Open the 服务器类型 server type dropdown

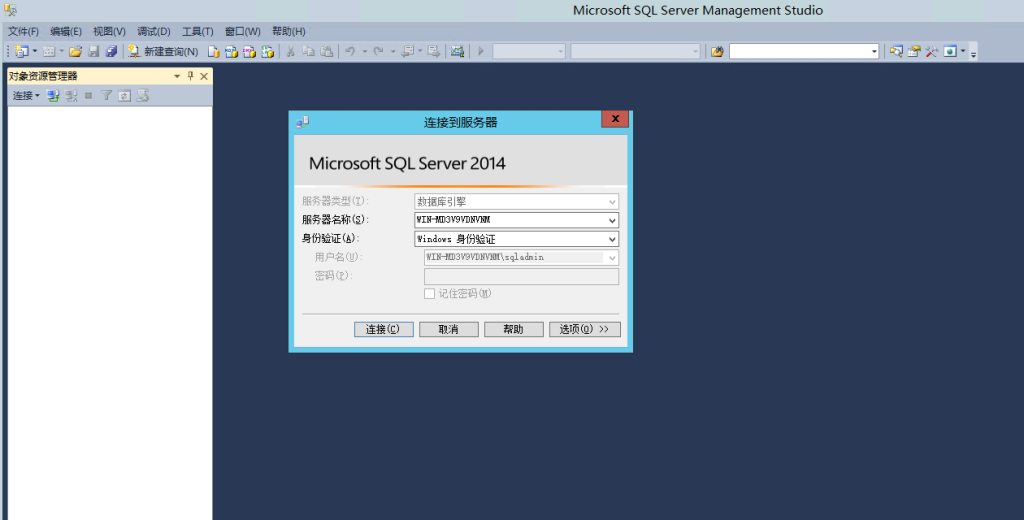[612, 202]
